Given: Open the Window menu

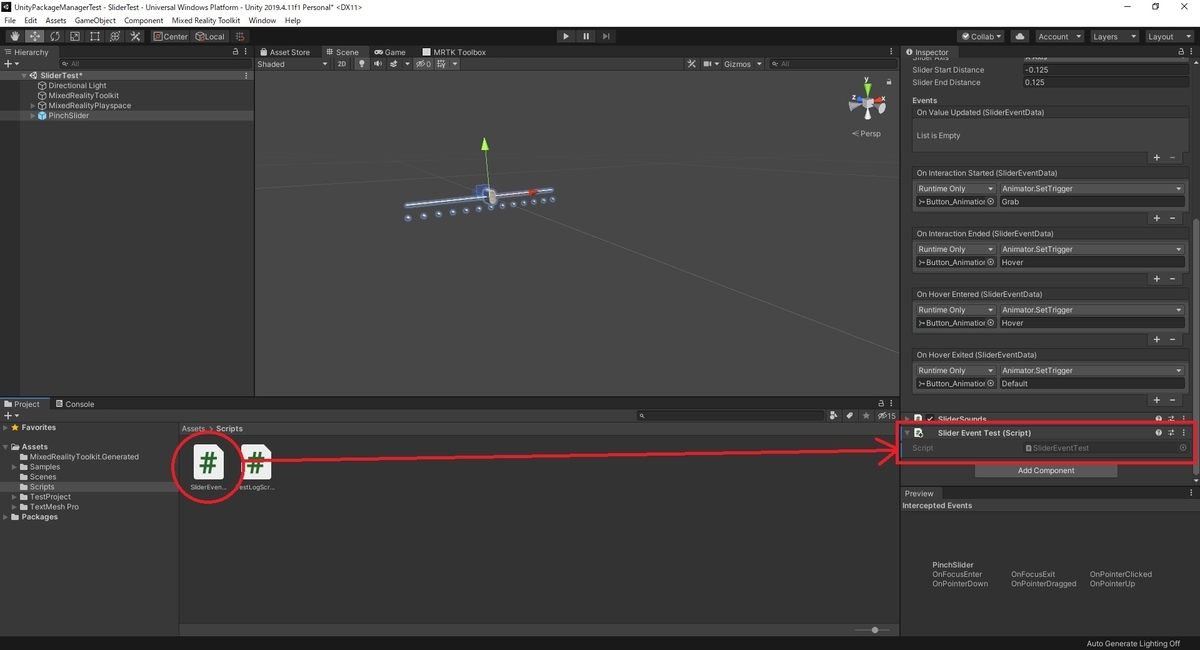Looking at the screenshot, I should (x=262, y=20).
